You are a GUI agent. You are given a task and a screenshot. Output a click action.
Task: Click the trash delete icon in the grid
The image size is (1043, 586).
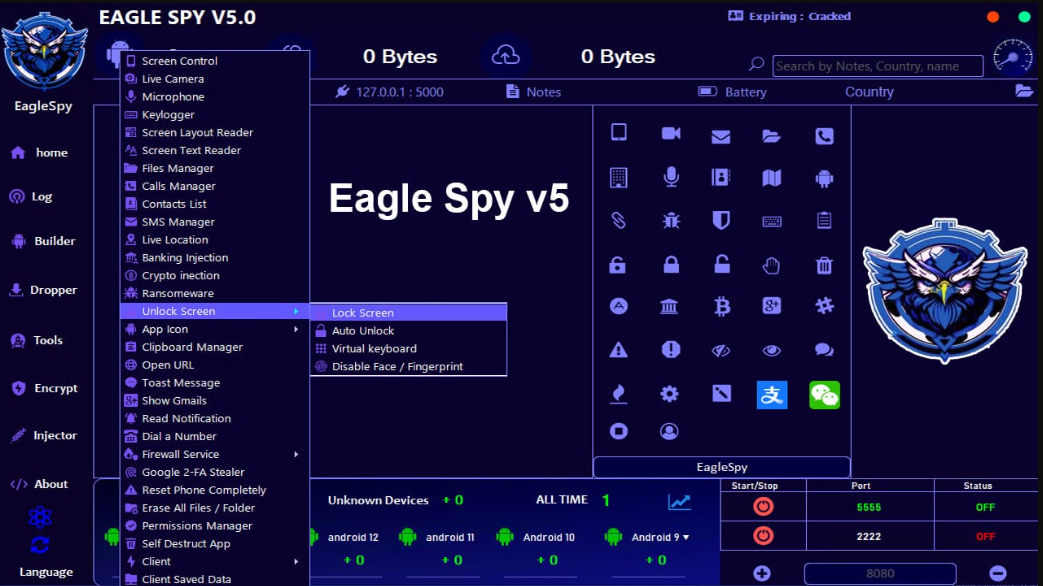[823, 264]
